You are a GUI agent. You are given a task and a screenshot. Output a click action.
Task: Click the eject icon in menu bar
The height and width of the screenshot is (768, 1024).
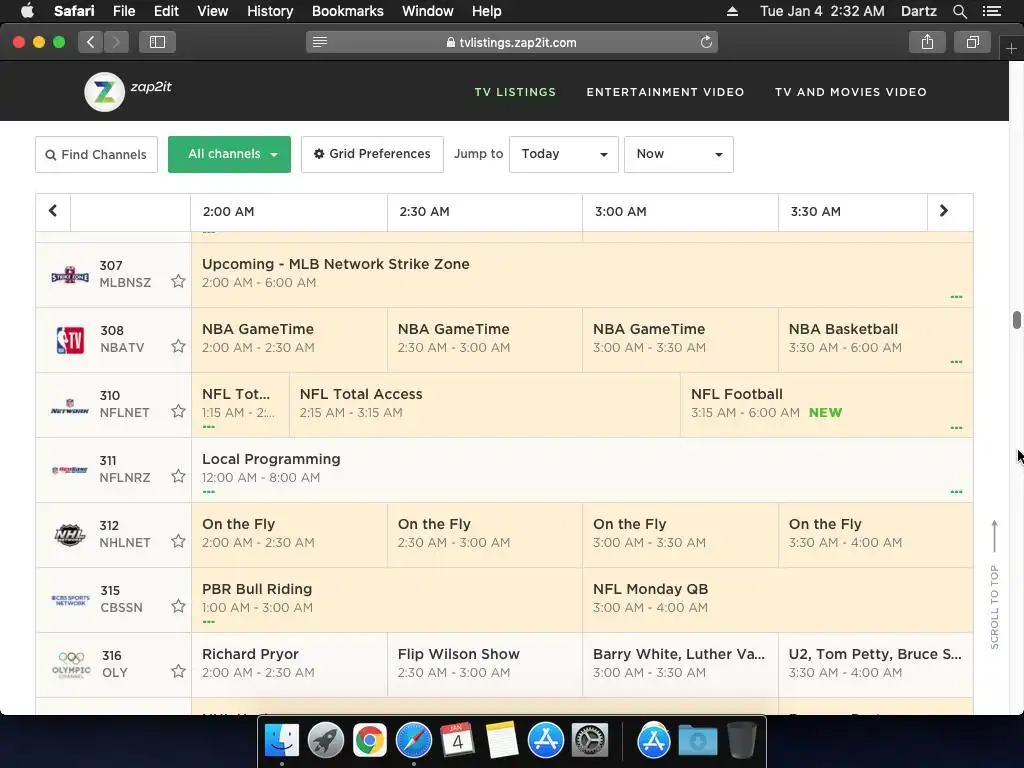point(732,11)
